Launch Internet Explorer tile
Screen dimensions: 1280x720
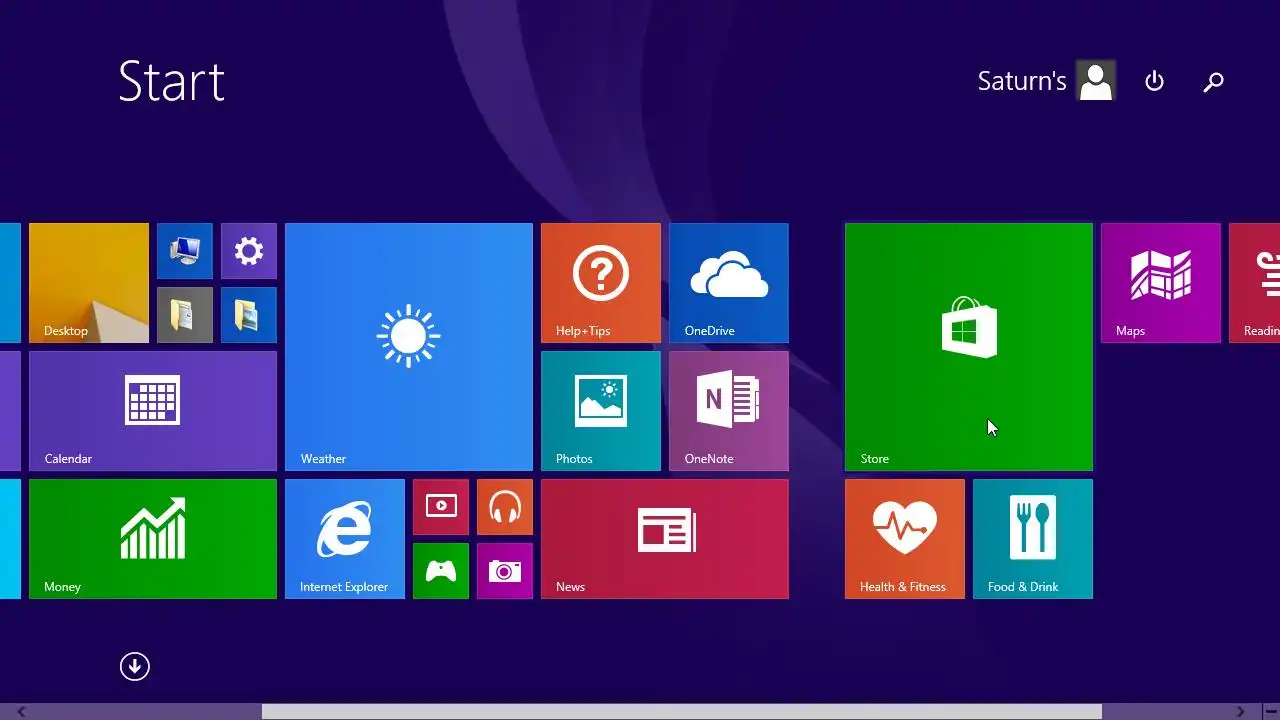coord(345,539)
